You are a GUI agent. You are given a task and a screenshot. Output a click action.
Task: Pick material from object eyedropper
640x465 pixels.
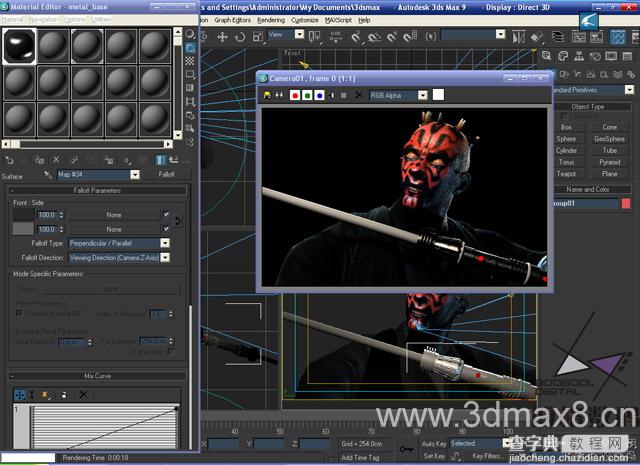[48, 175]
